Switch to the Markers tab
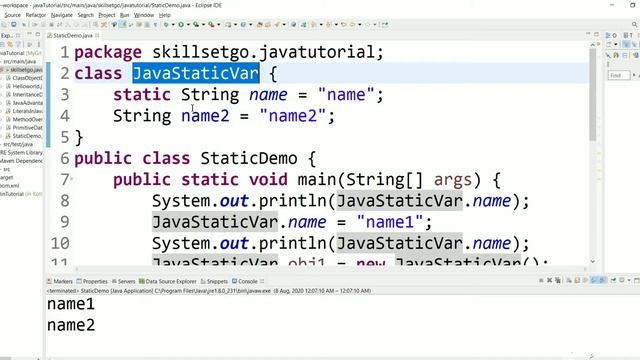640x360 pixels. pyautogui.click(x=60, y=281)
